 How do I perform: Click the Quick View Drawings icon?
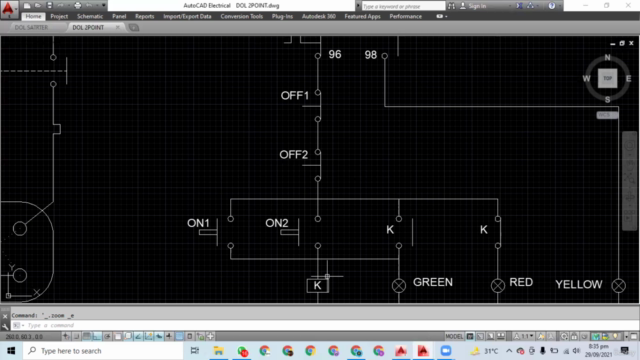(501, 336)
